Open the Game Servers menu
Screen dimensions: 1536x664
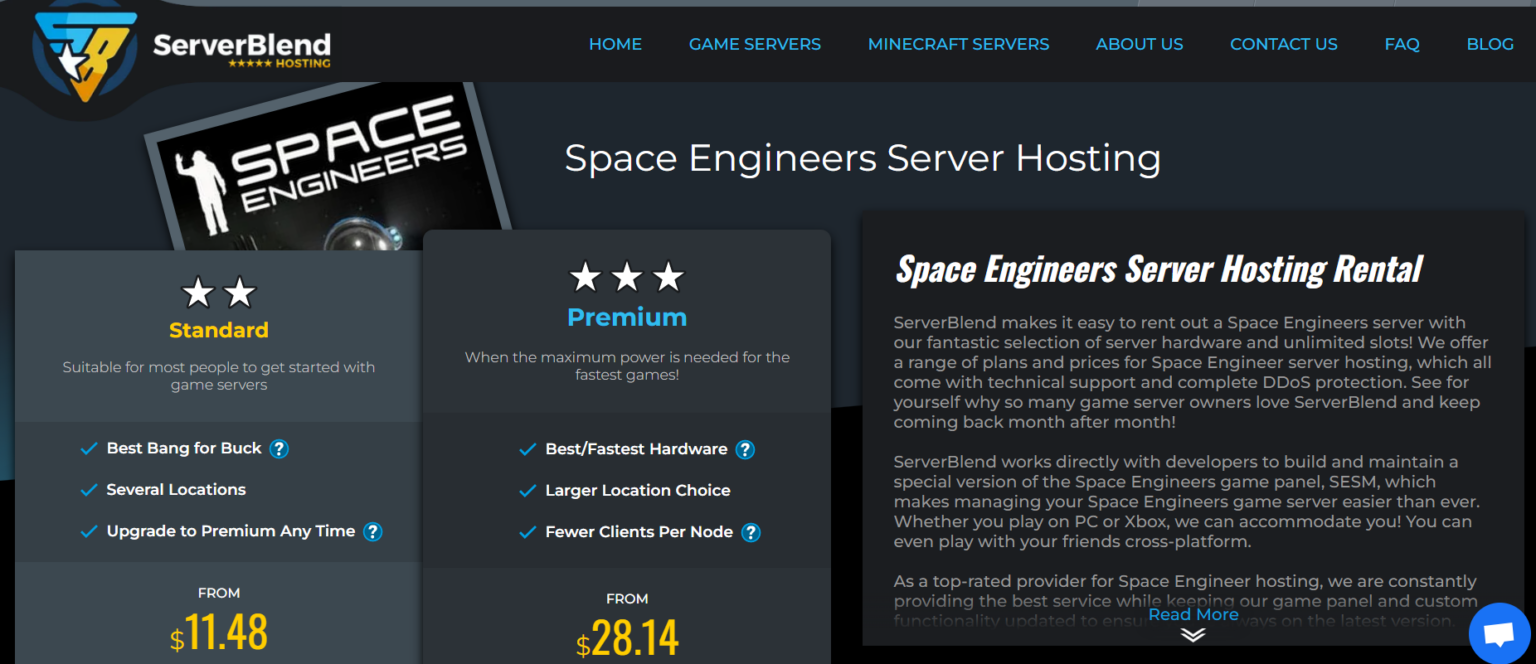754,44
